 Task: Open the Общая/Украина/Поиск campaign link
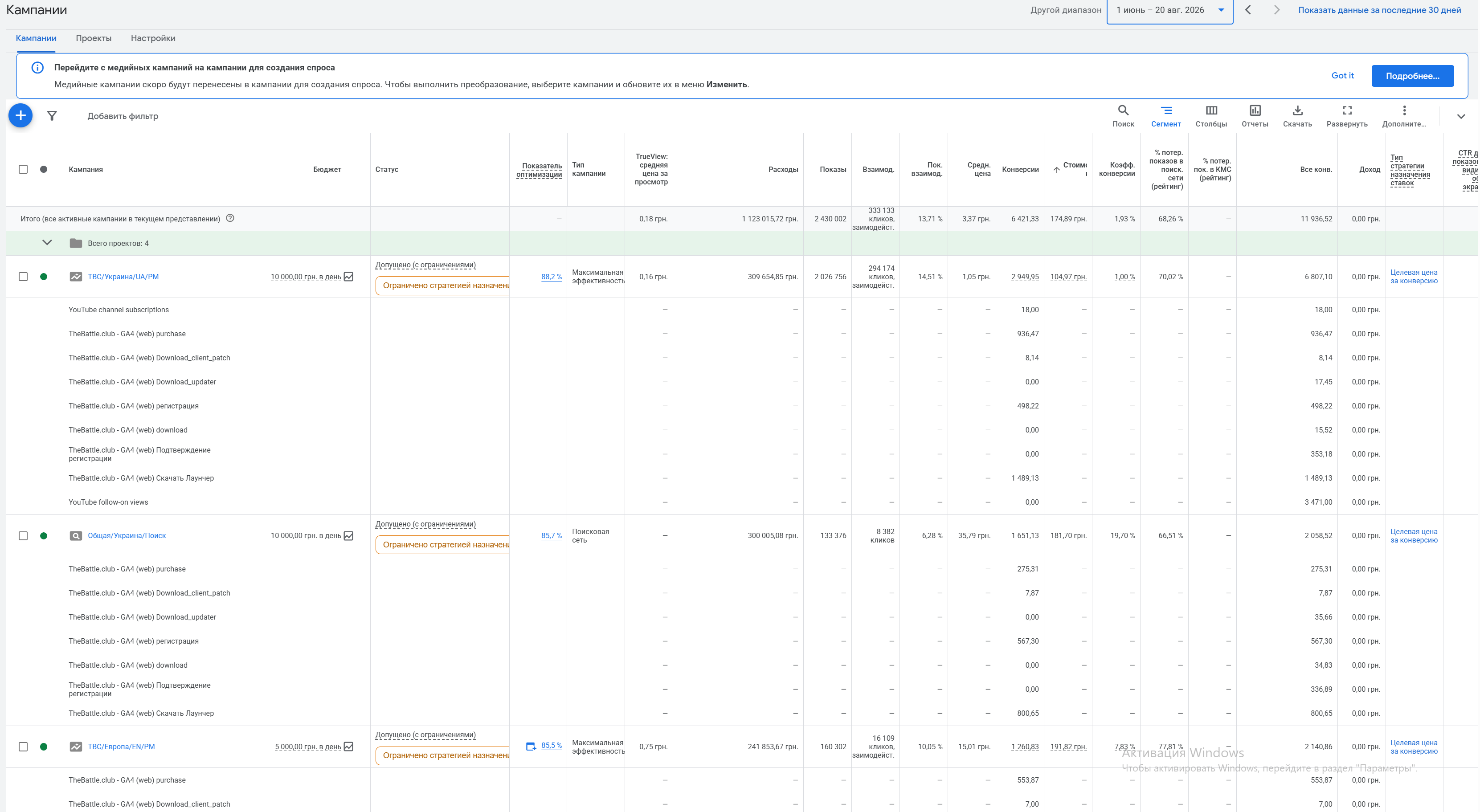coord(127,536)
